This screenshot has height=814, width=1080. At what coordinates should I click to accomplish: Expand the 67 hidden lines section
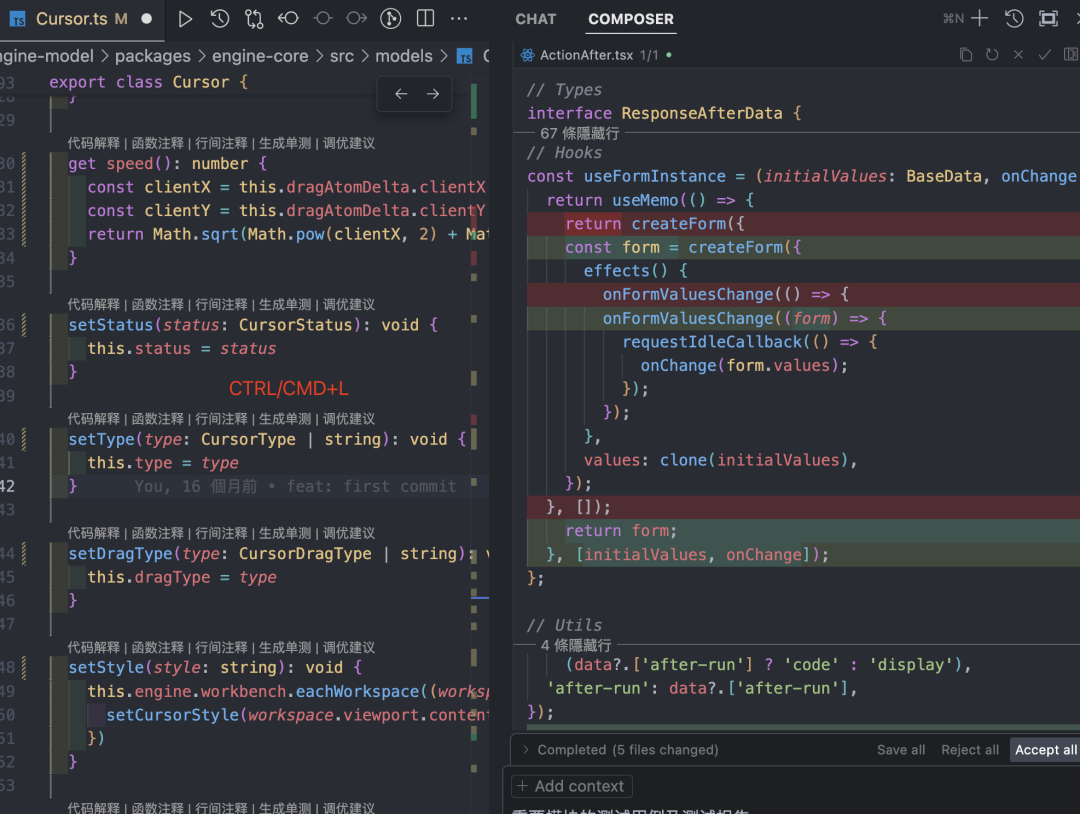[x=579, y=133]
